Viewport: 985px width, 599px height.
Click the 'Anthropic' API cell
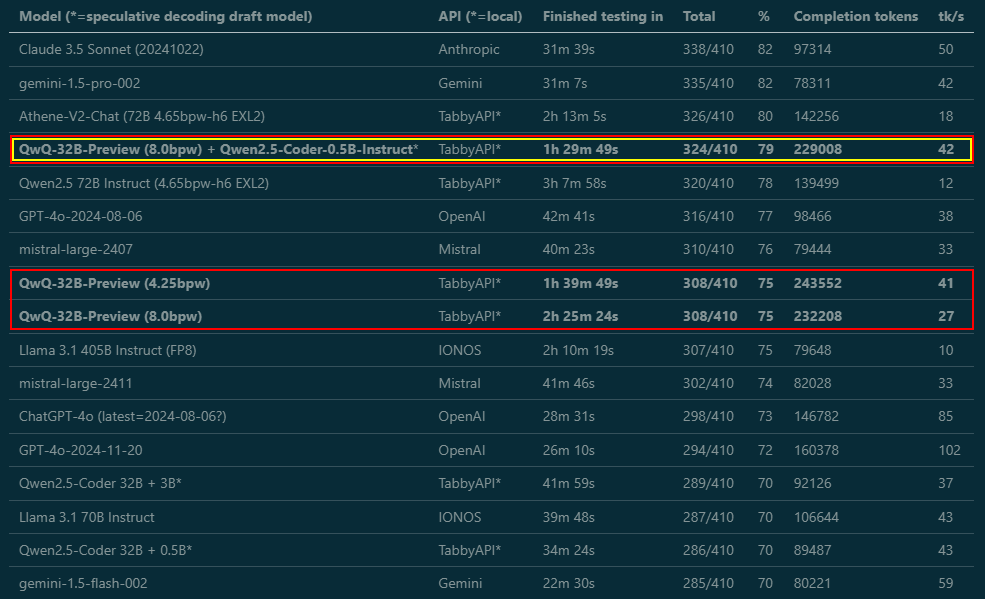click(x=469, y=50)
